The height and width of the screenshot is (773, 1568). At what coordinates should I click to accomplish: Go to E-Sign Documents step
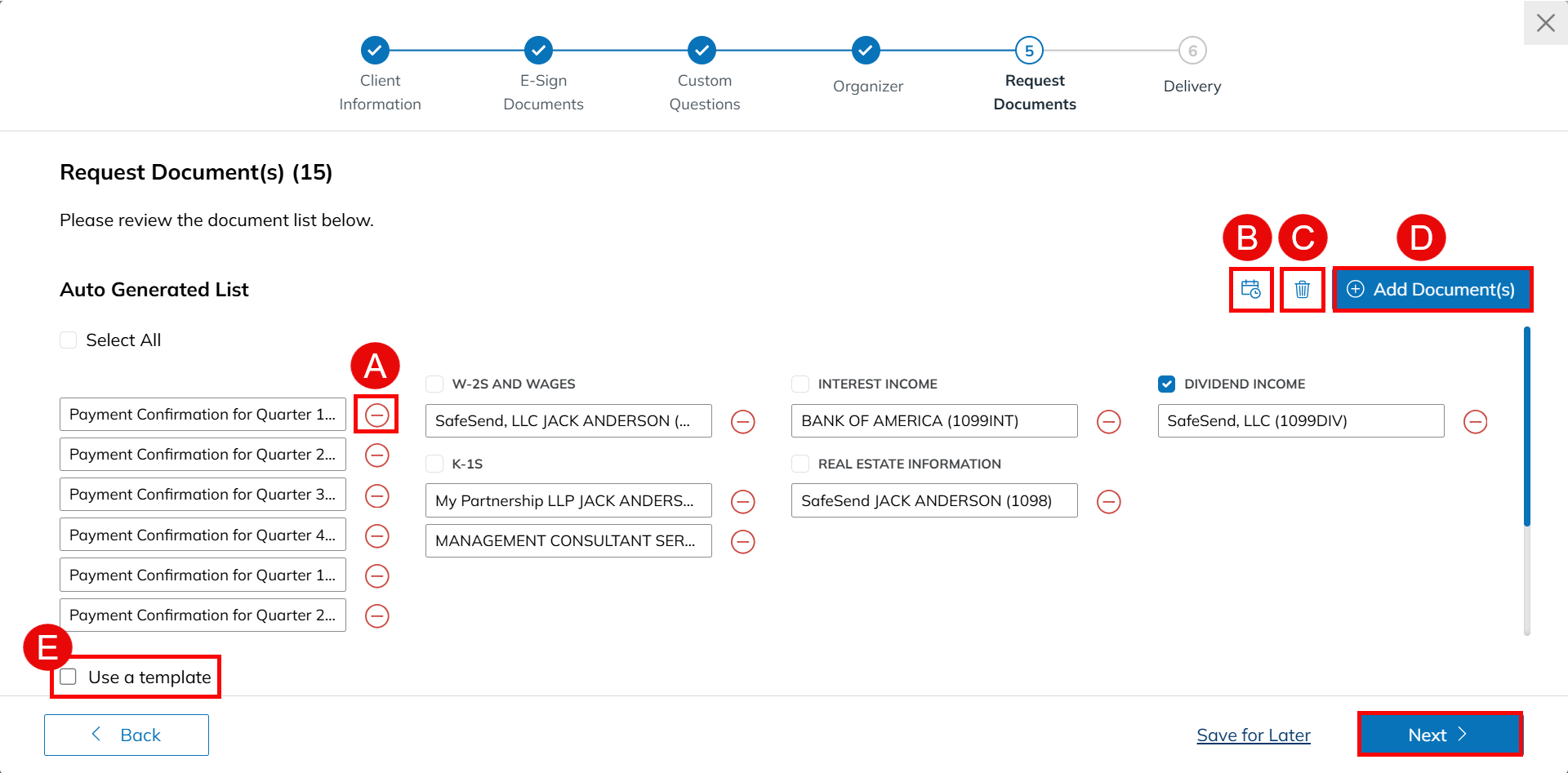539,51
